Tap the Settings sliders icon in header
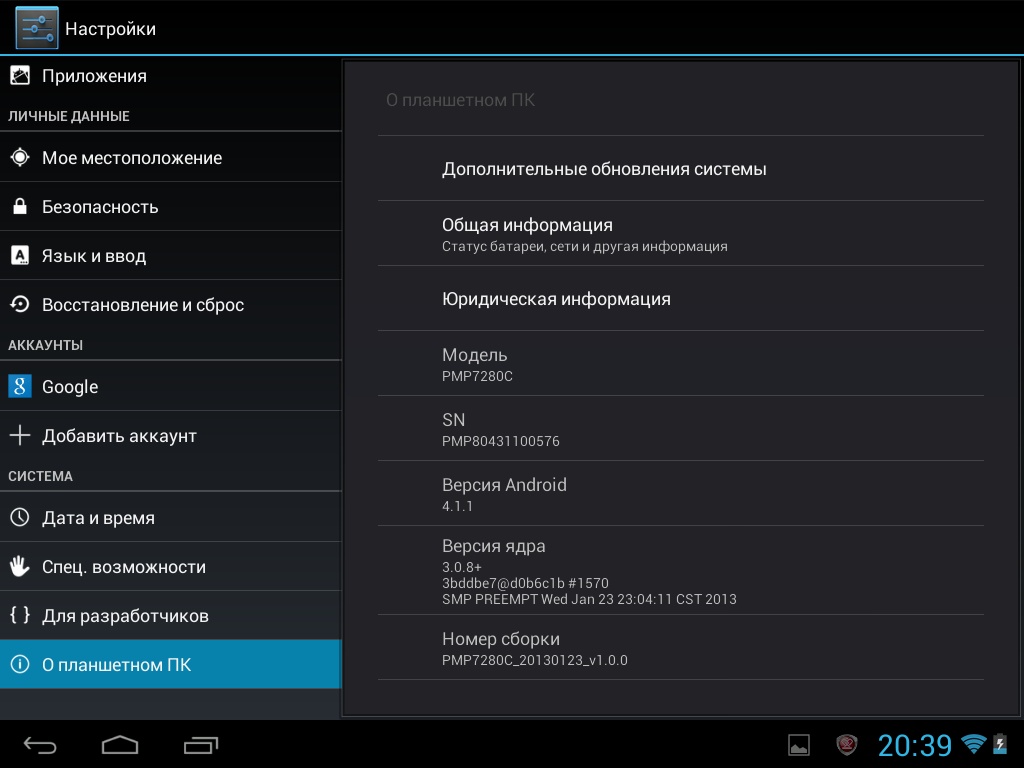 tap(36, 28)
